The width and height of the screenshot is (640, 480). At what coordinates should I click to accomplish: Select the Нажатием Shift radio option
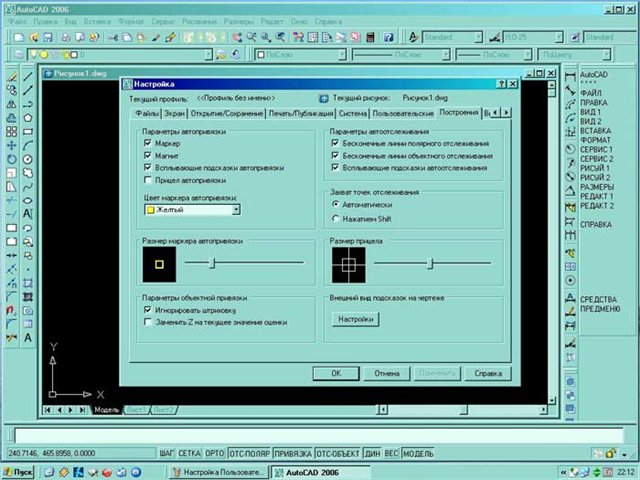(335, 217)
